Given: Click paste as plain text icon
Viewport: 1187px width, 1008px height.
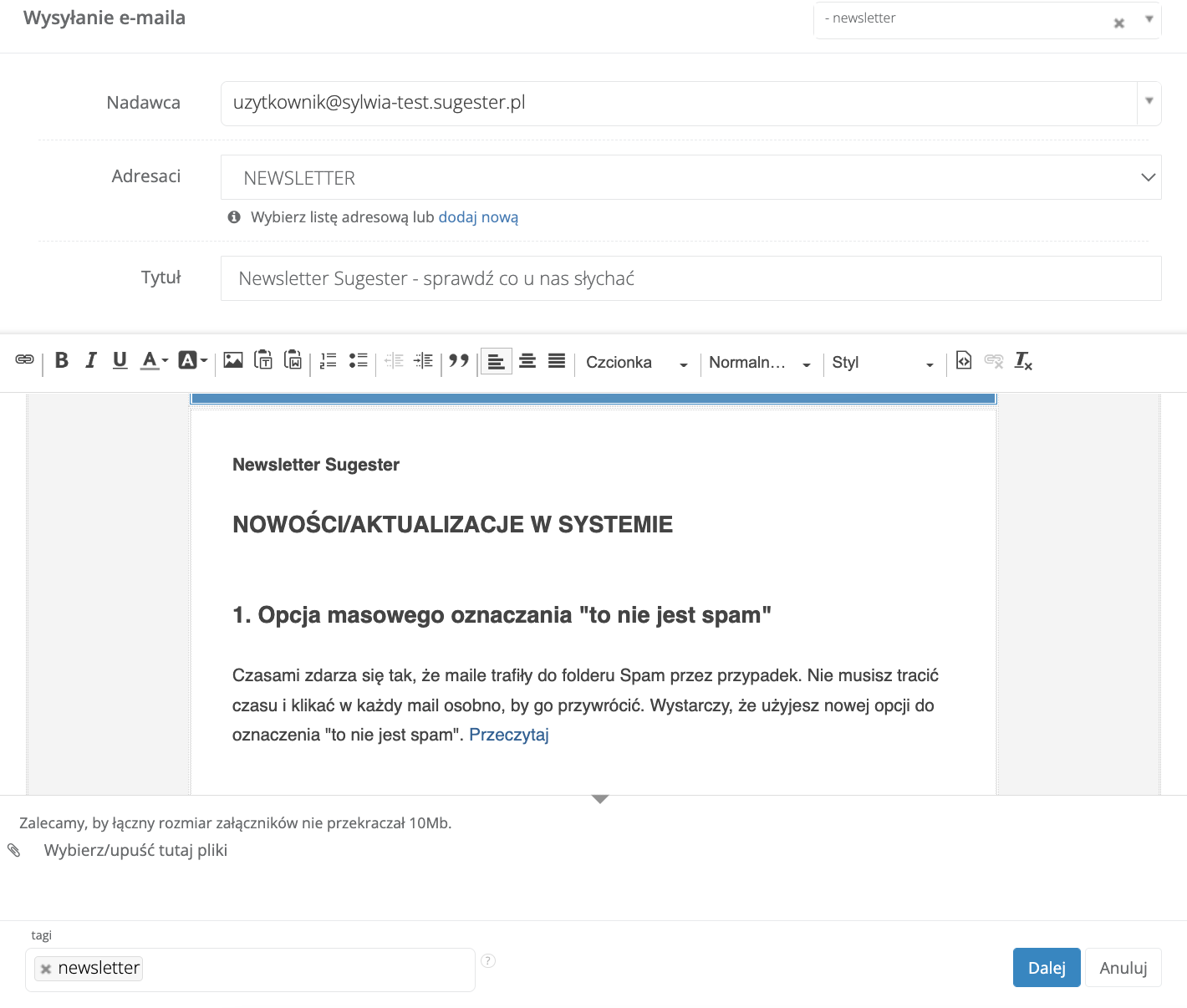Looking at the screenshot, I should pyautogui.click(x=263, y=360).
